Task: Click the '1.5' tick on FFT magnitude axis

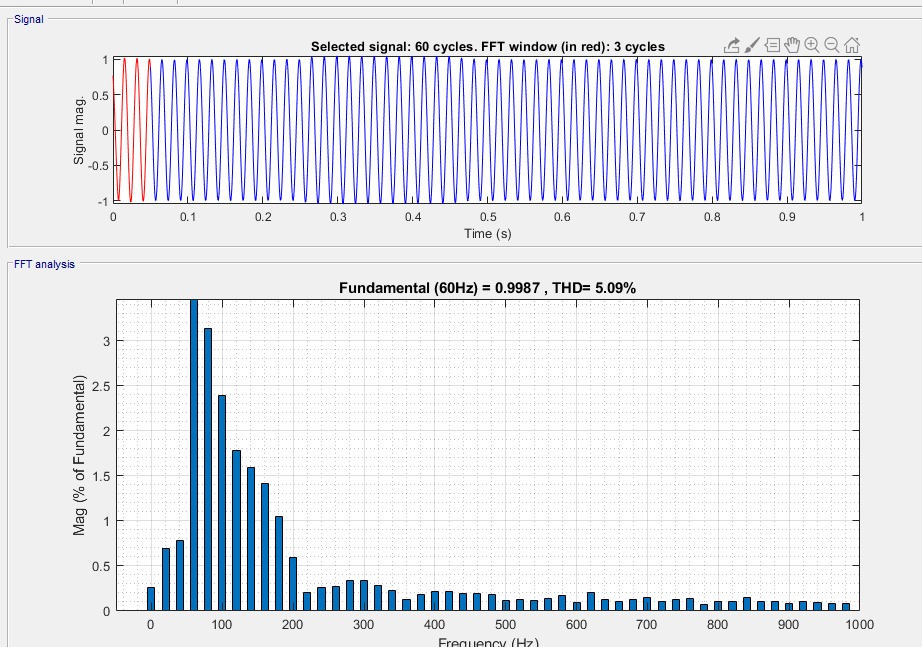Action: (x=102, y=476)
